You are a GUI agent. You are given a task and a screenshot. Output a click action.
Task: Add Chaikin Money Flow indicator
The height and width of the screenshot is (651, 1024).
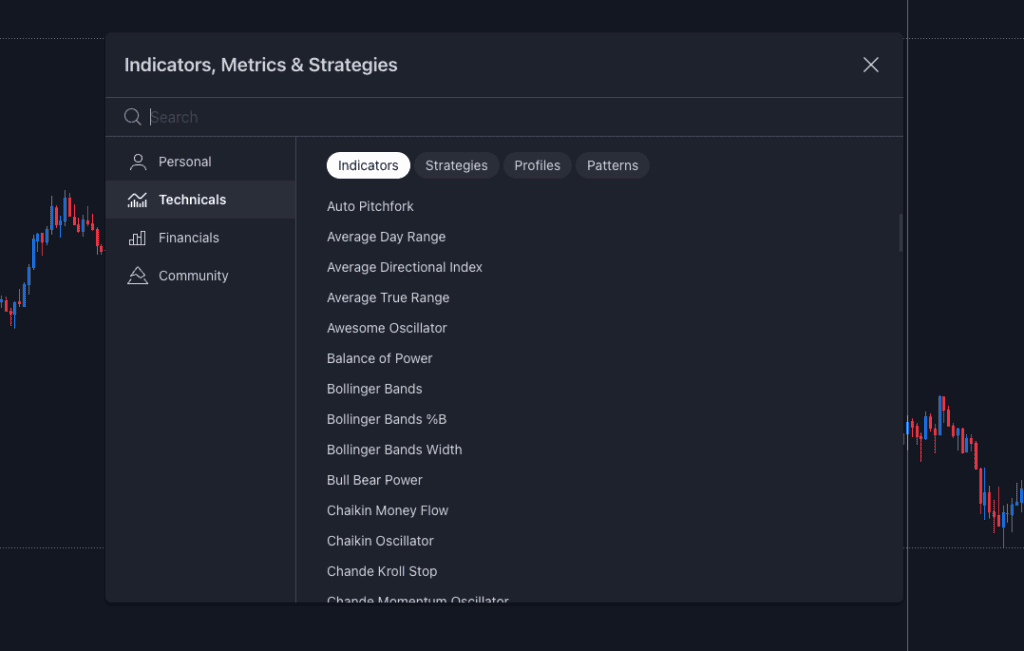387,510
